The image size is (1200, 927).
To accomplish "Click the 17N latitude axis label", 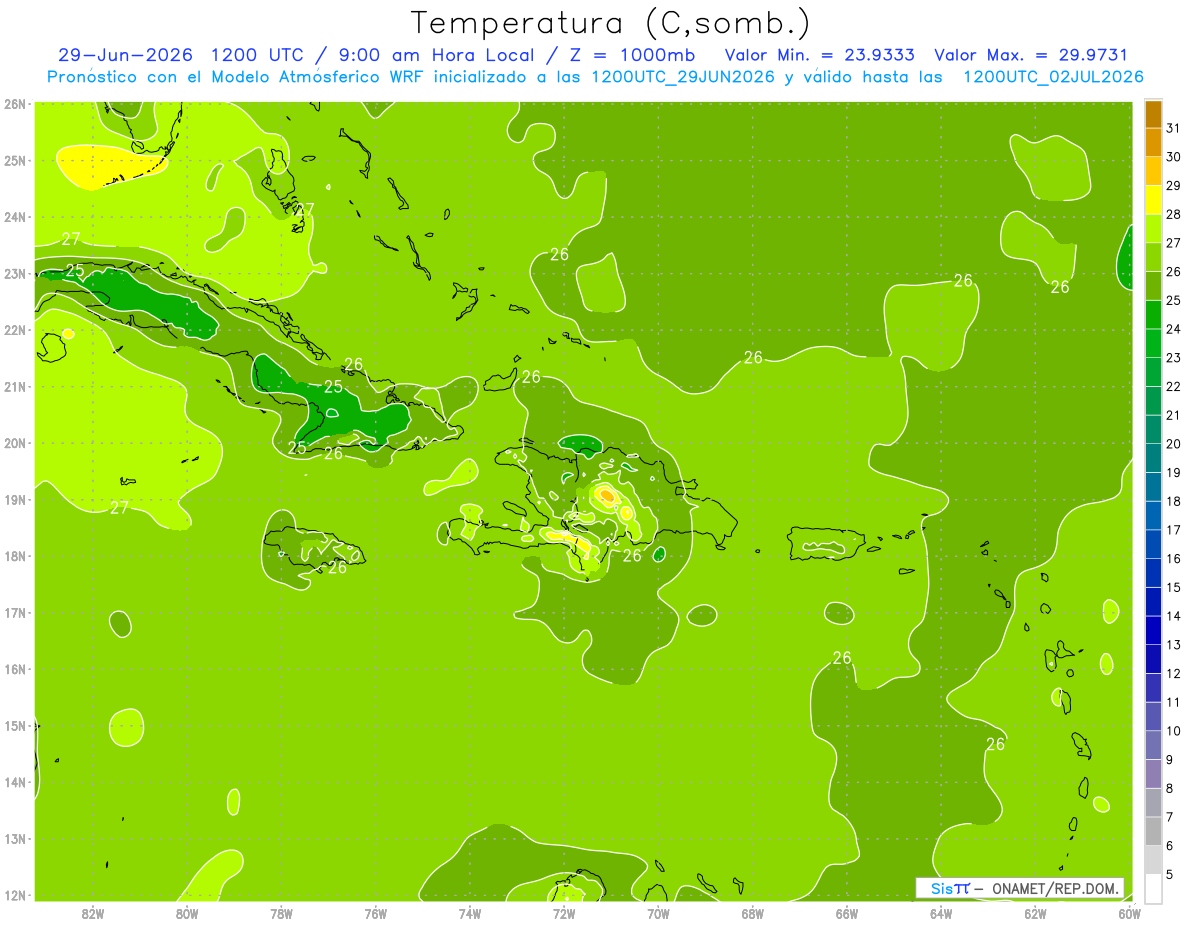I will 15,612.
